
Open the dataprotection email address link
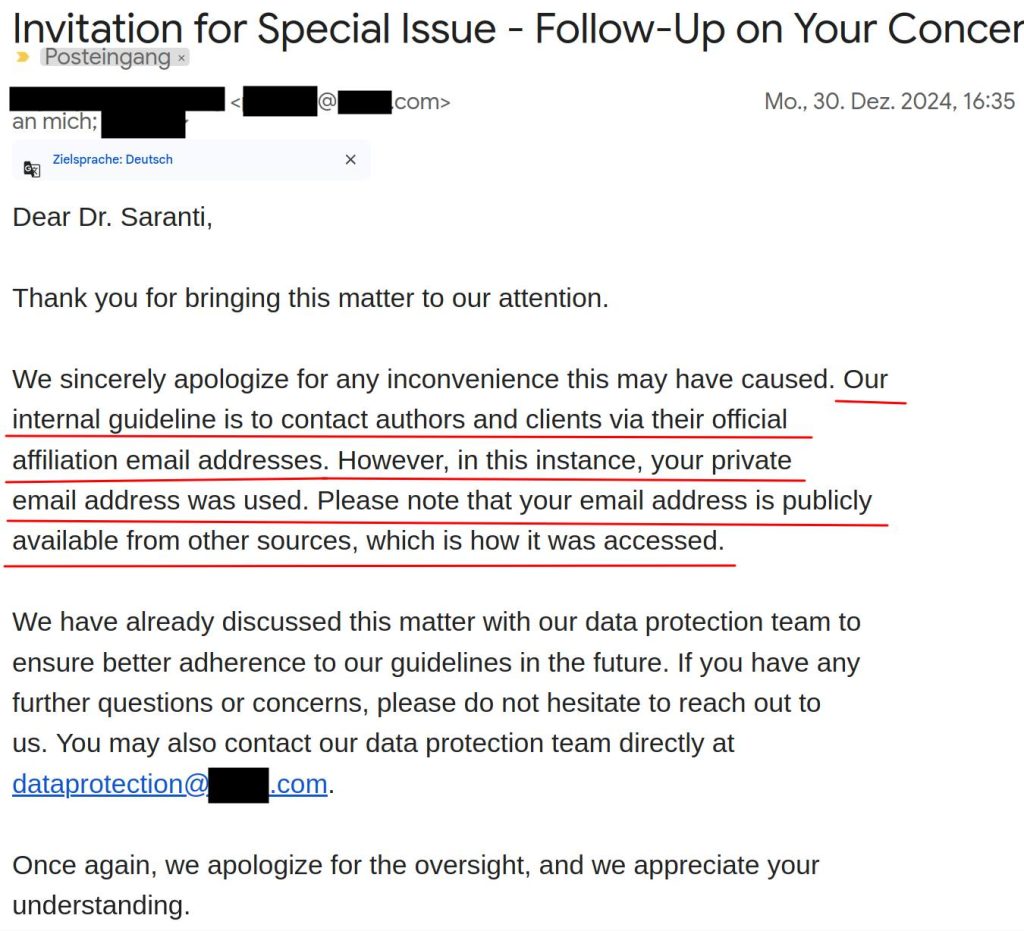170,784
